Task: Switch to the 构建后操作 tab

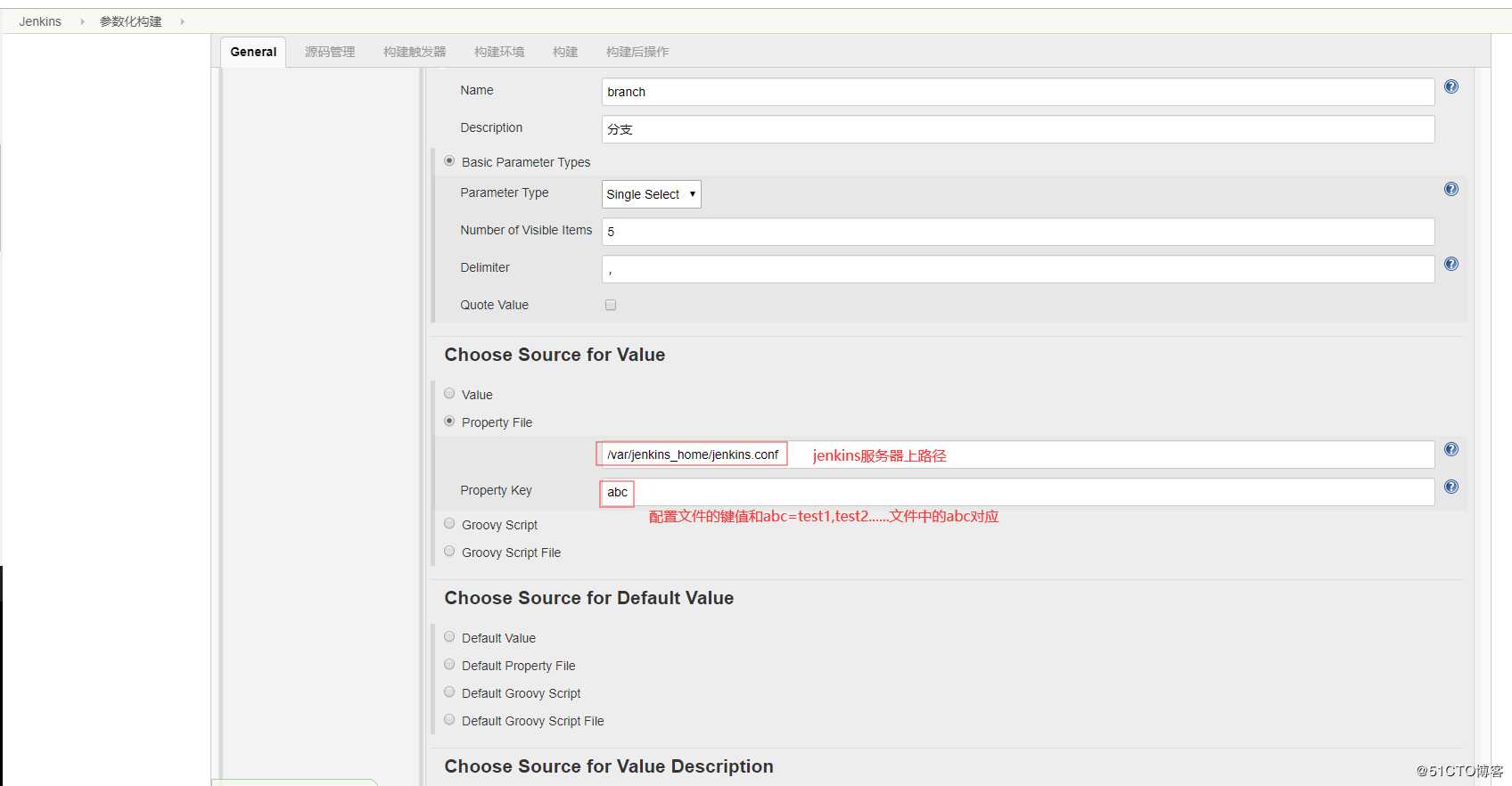Action: point(637,52)
